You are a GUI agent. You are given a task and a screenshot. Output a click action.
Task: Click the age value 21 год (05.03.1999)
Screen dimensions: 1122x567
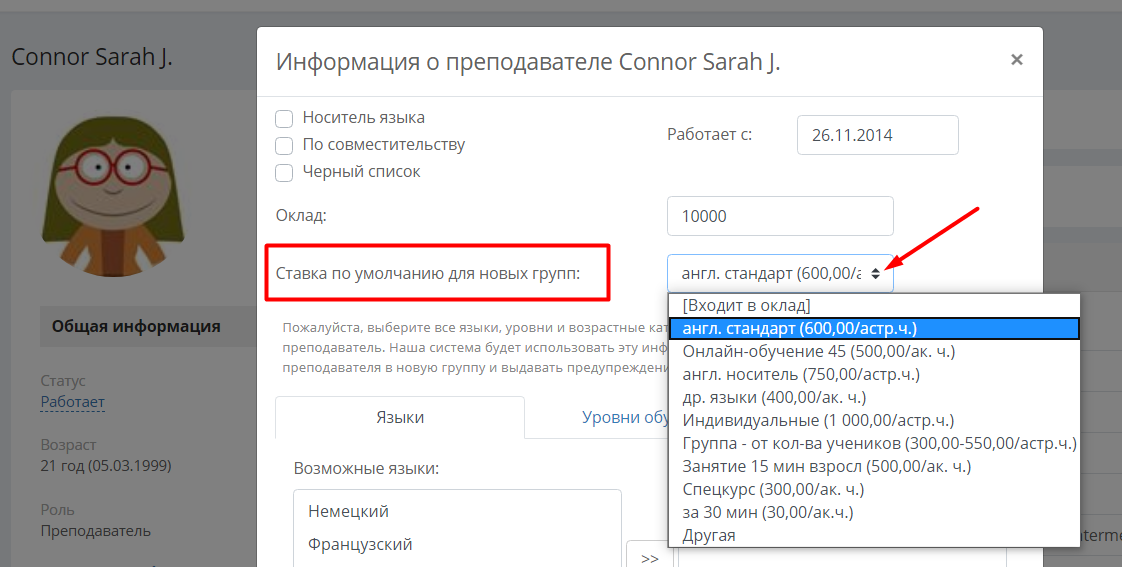(x=106, y=466)
